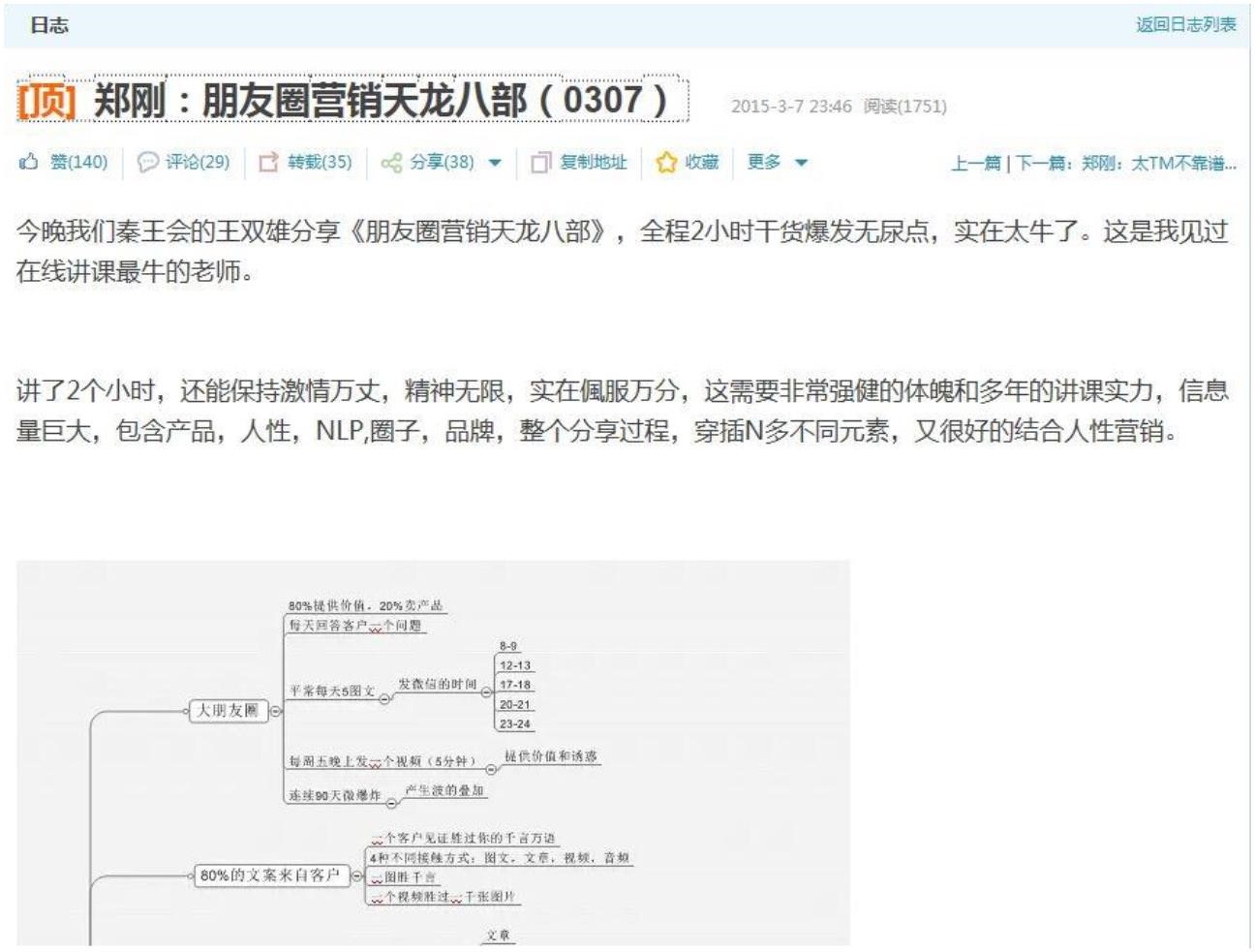Collapse the 80%的文案来自客户 mind map node

(356, 876)
